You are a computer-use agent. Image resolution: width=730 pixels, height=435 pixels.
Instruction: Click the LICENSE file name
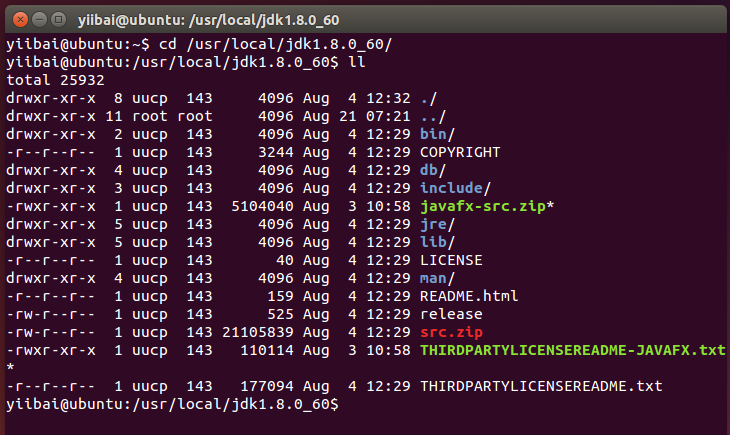[x=451, y=260]
